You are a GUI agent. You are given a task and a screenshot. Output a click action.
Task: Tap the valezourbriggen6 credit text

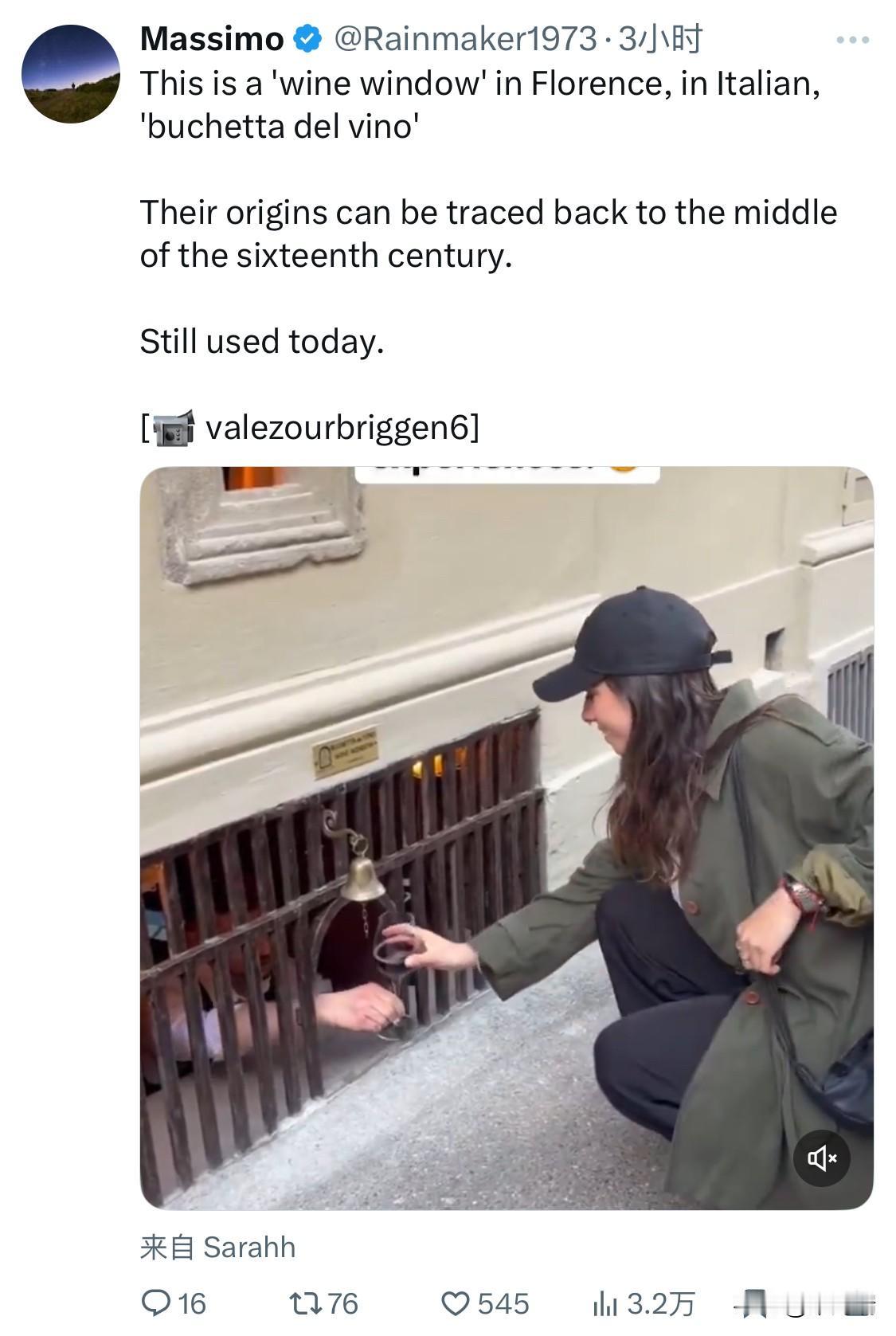pos(338,428)
